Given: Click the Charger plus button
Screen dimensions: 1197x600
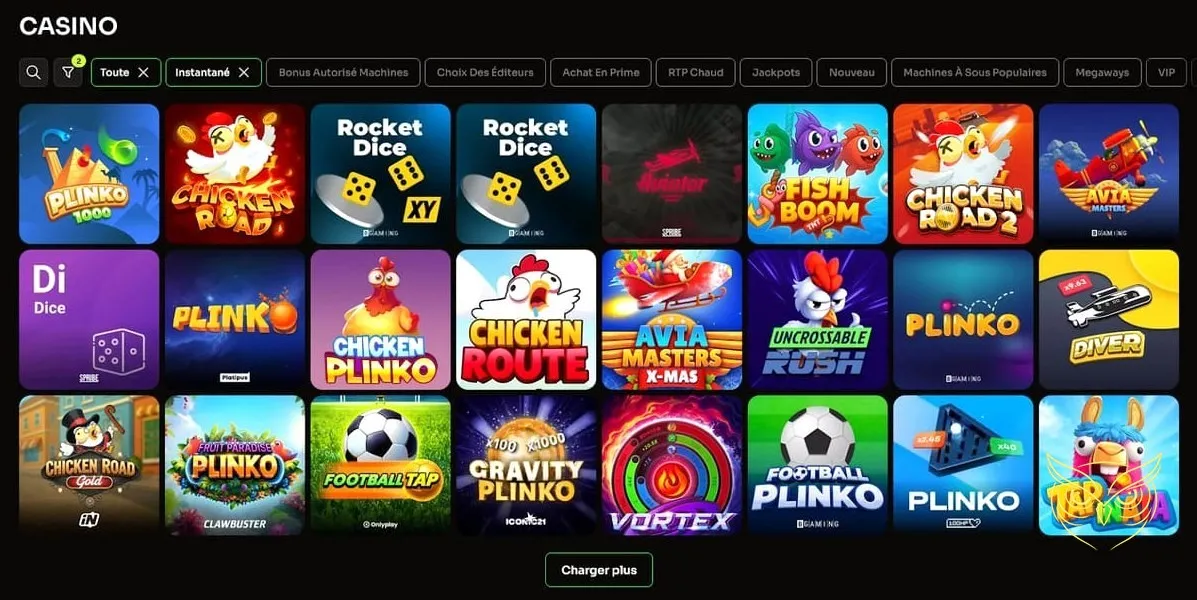Looking at the screenshot, I should pos(598,570).
